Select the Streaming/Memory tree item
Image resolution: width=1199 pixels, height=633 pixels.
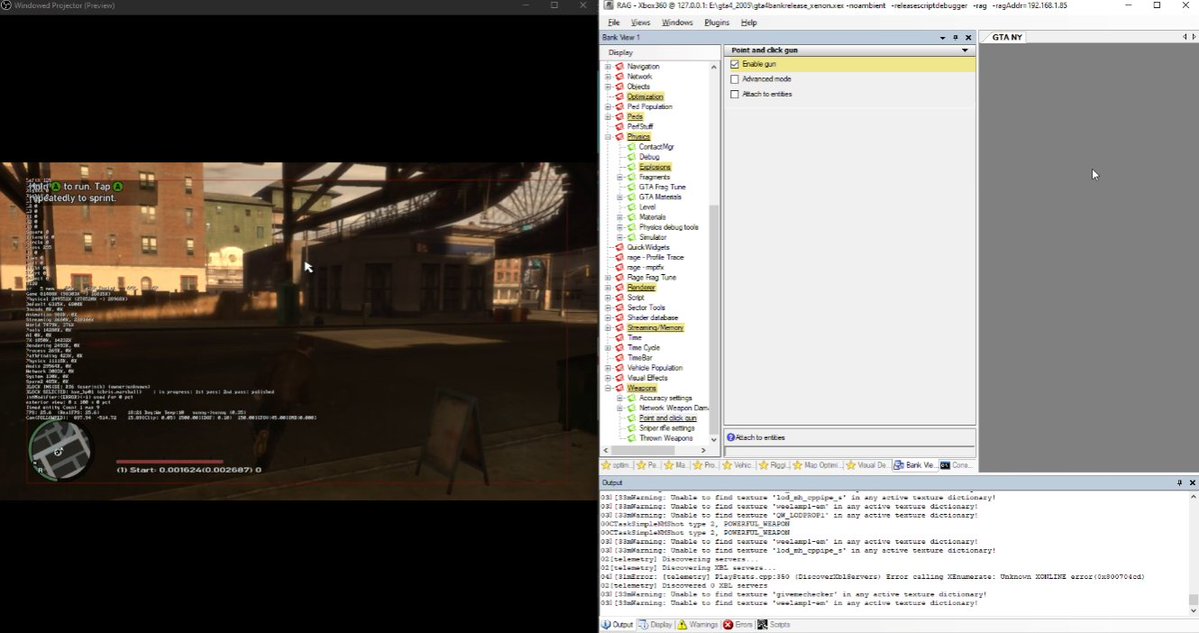655,328
